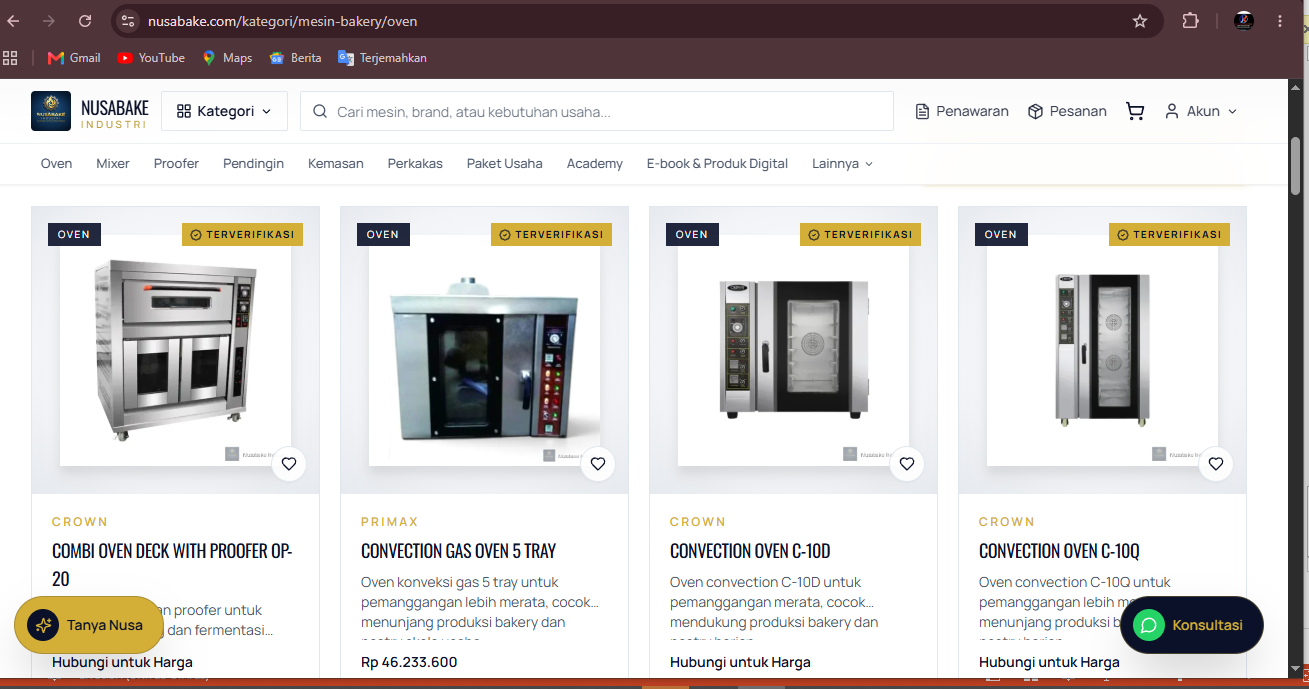This screenshot has width=1309, height=689.
Task: Open the Gmail bookmark
Action: coord(74,58)
